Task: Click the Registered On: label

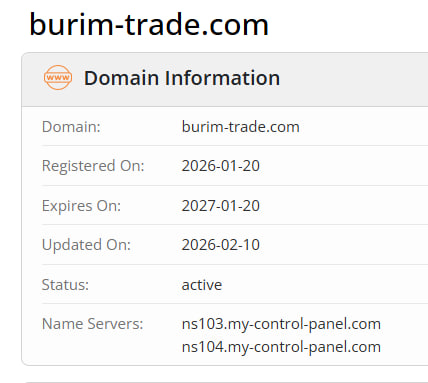Action: coord(93,166)
